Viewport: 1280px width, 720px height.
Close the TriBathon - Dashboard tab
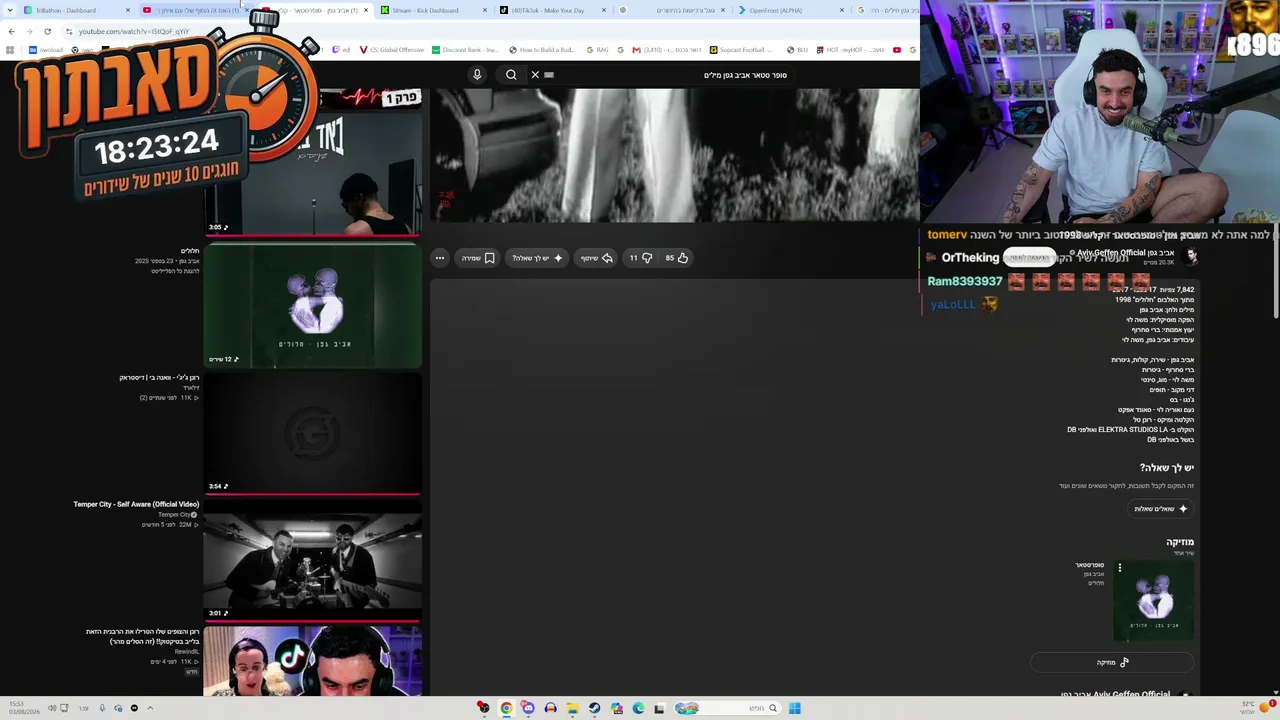[x=128, y=10]
